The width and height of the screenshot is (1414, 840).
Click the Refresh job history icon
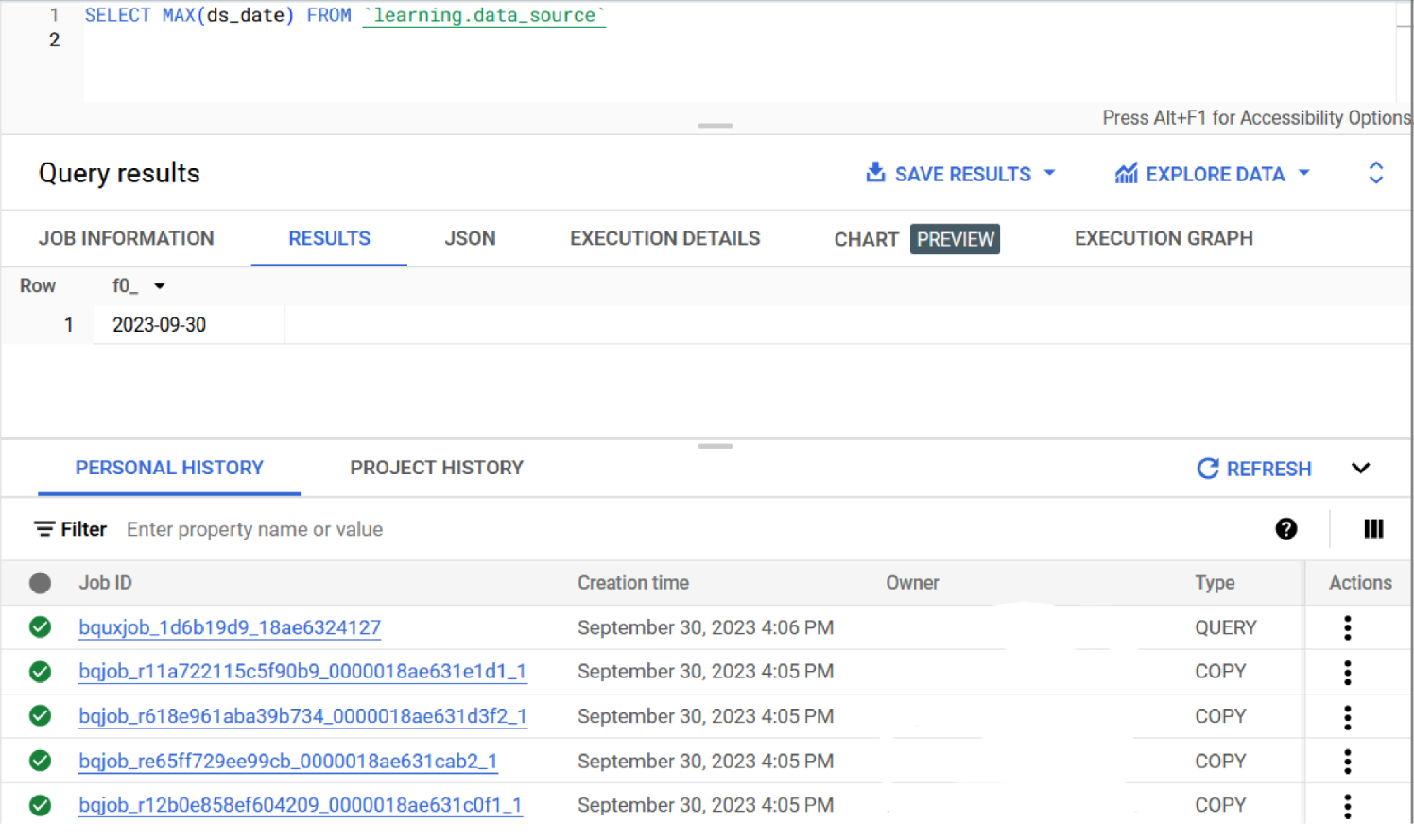coord(1207,469)
